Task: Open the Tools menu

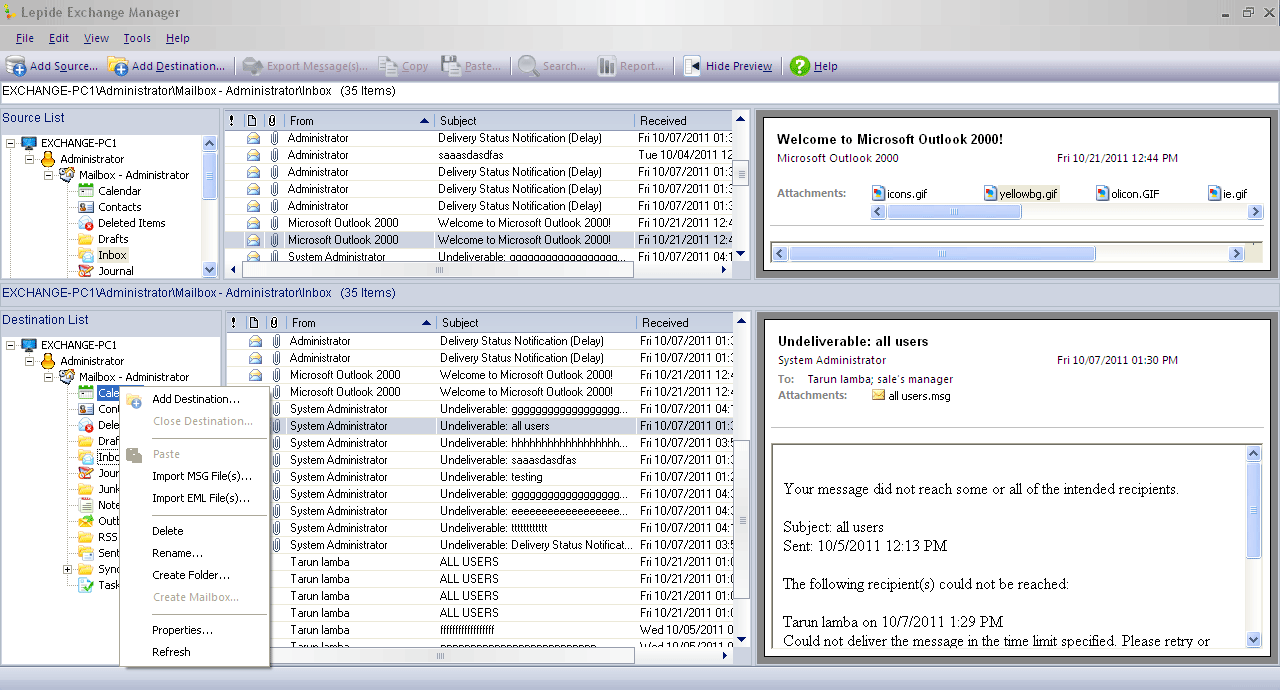Action: [x=137, y=38]
